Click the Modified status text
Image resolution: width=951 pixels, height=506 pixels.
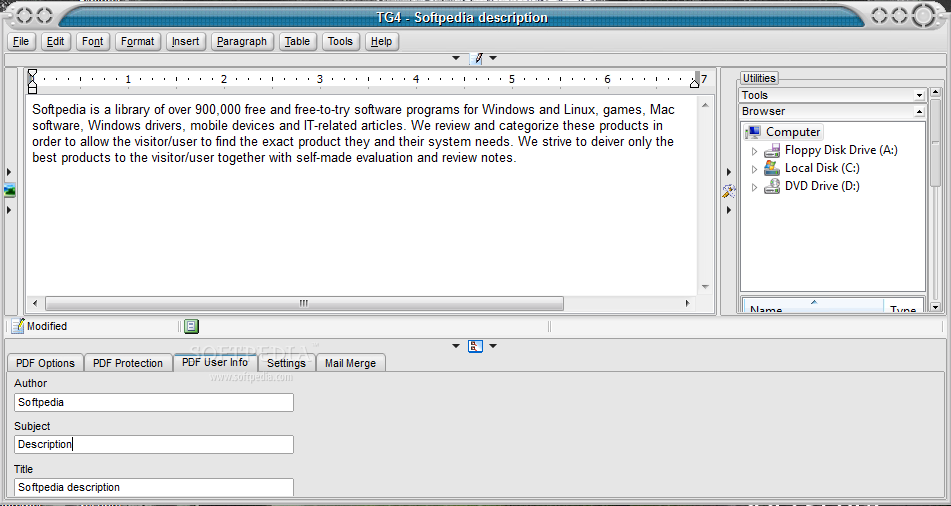[47, 326]
